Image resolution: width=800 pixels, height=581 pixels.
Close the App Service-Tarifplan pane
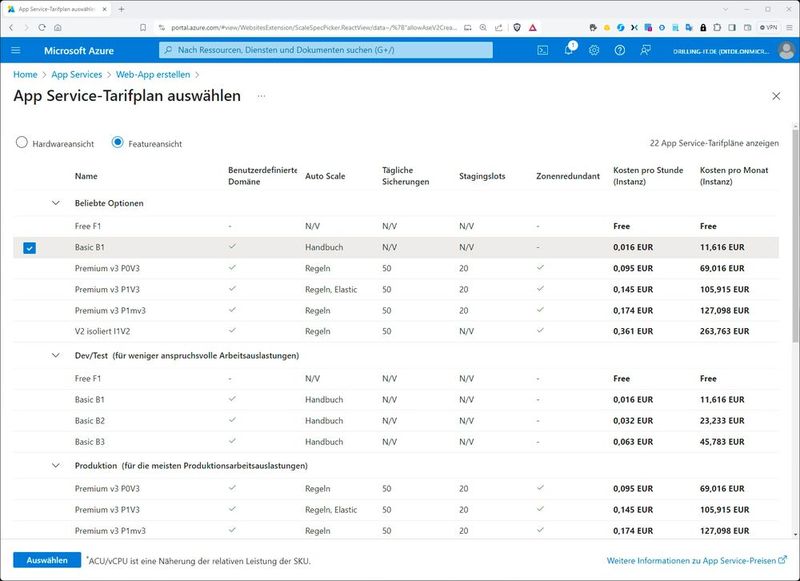[776, 96]
